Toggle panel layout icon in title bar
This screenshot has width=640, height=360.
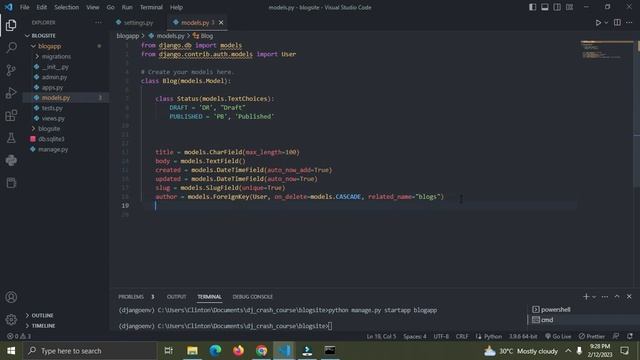coord(545,7)
